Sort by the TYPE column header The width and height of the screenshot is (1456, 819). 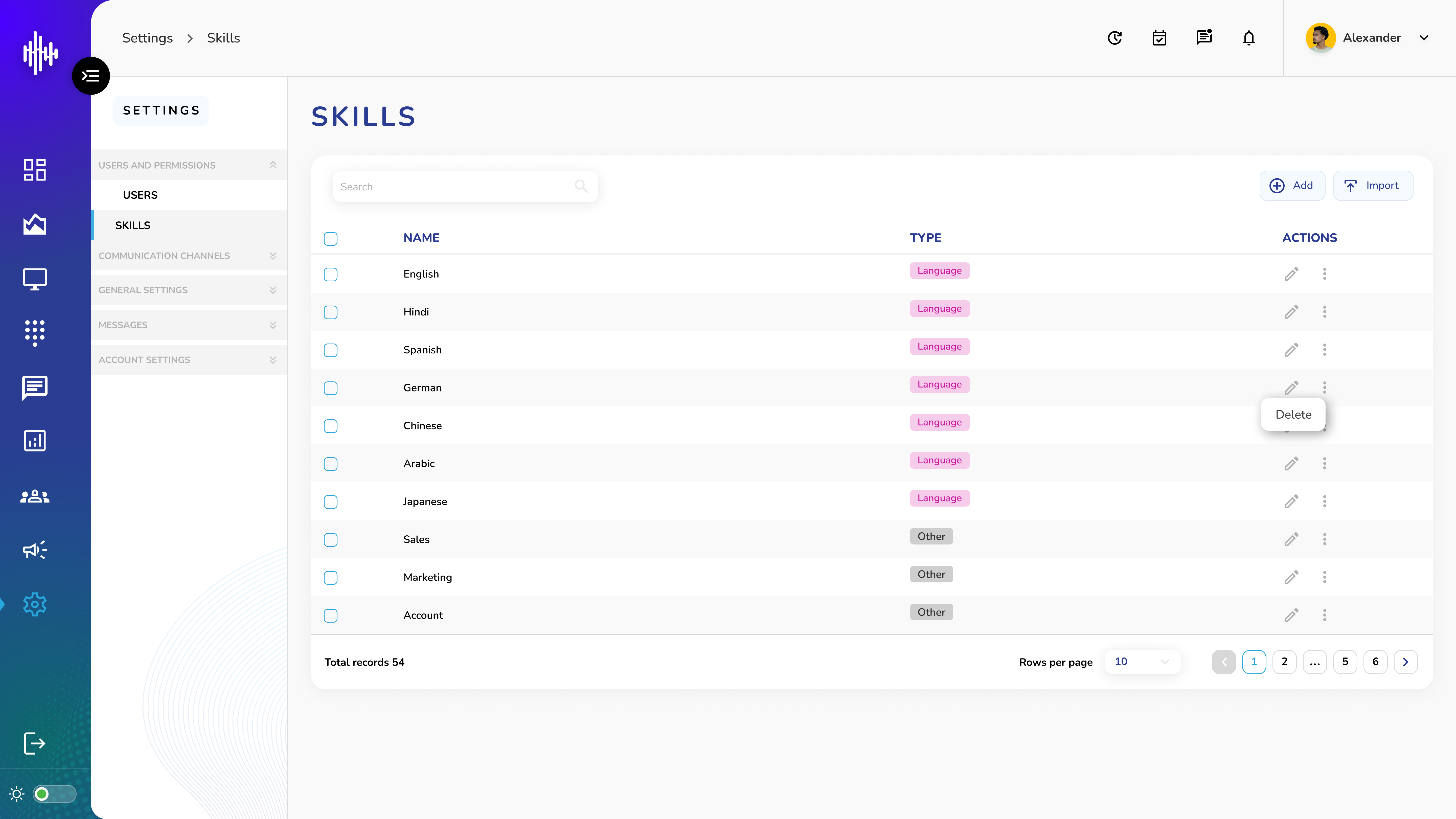[x=925, y=238]
